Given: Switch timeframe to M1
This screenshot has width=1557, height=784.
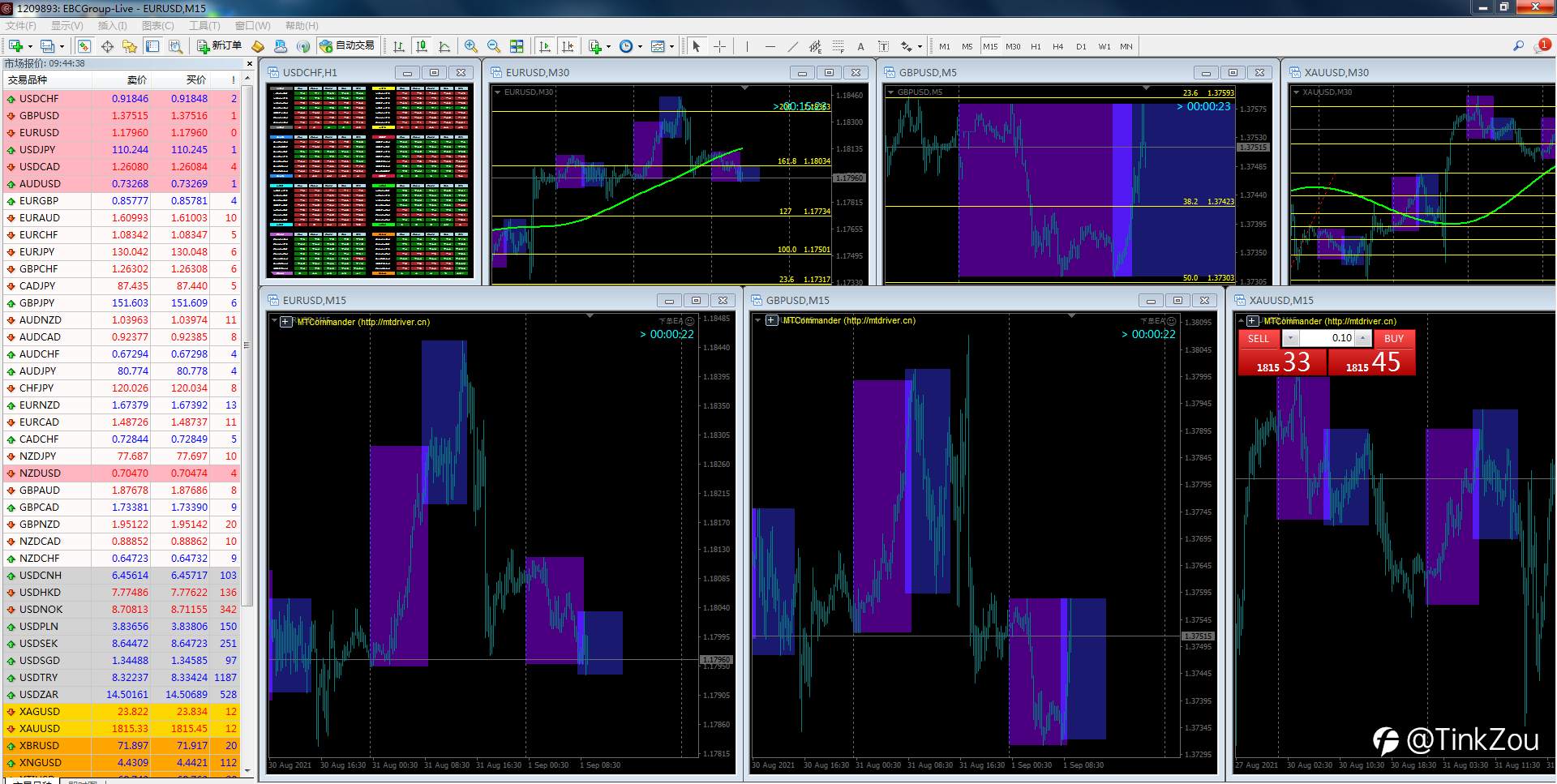Looking at the screenshot, I should pos(945,46).
